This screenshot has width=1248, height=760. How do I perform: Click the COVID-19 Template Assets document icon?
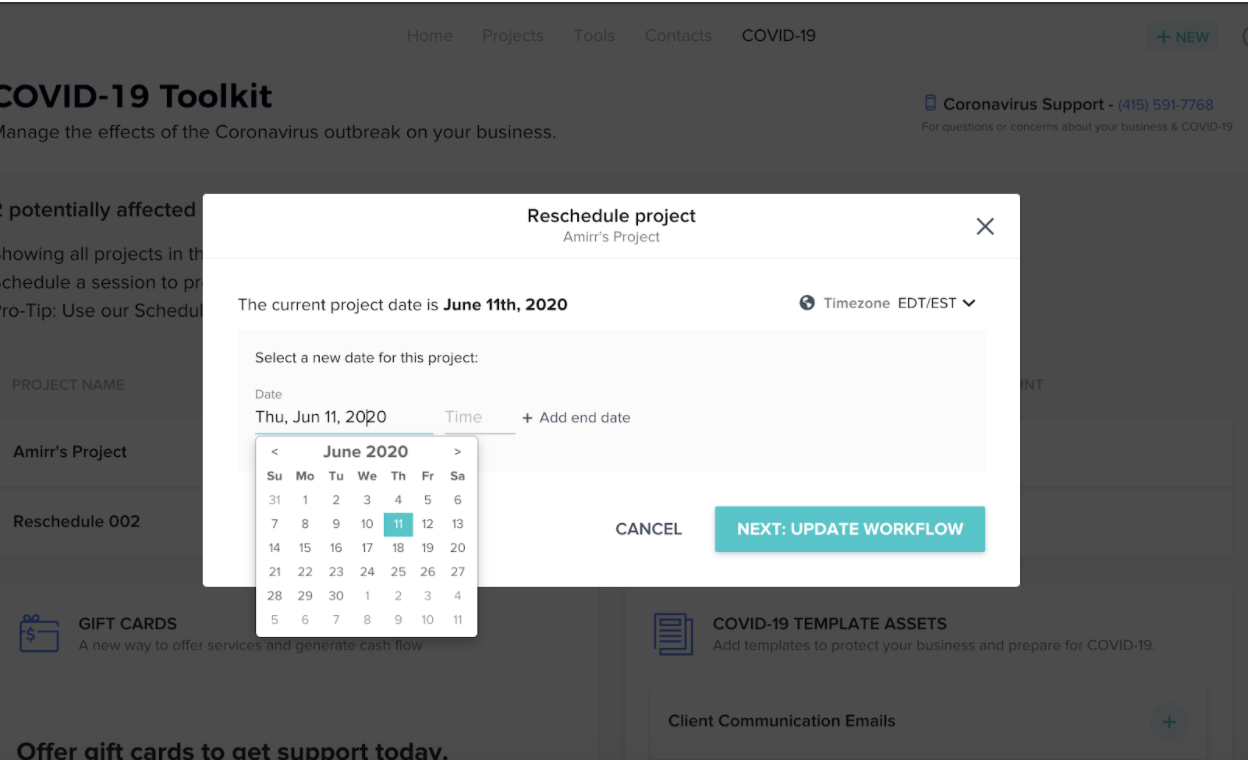click(x=673, y=634)
